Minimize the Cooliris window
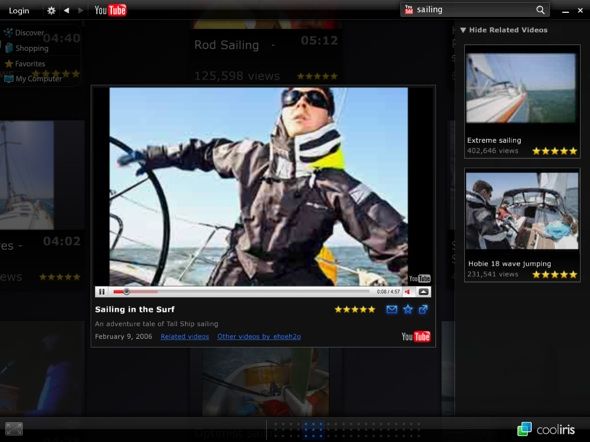 click(565, 11)
